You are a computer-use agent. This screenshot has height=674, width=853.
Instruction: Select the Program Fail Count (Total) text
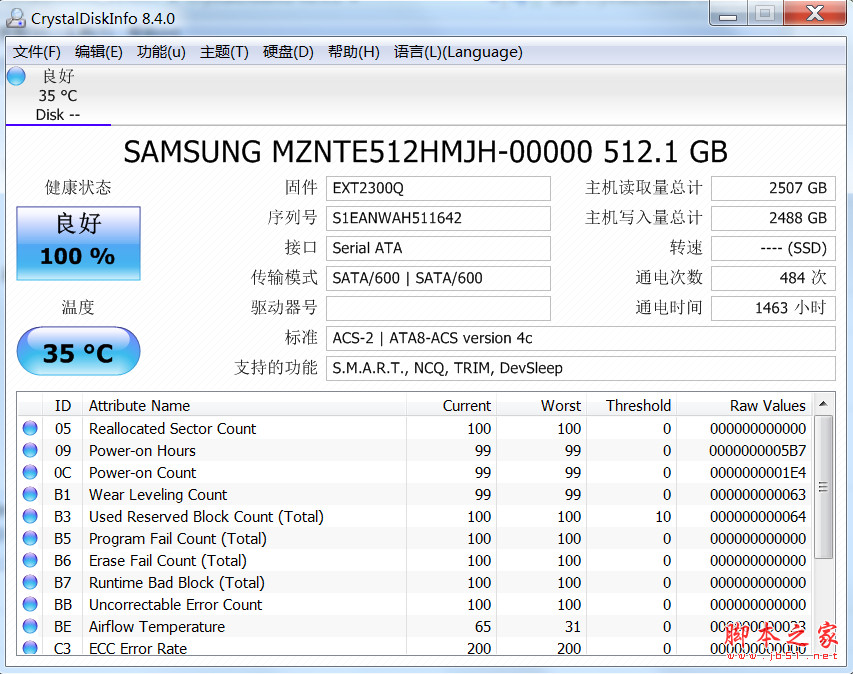tap(178, 539)
